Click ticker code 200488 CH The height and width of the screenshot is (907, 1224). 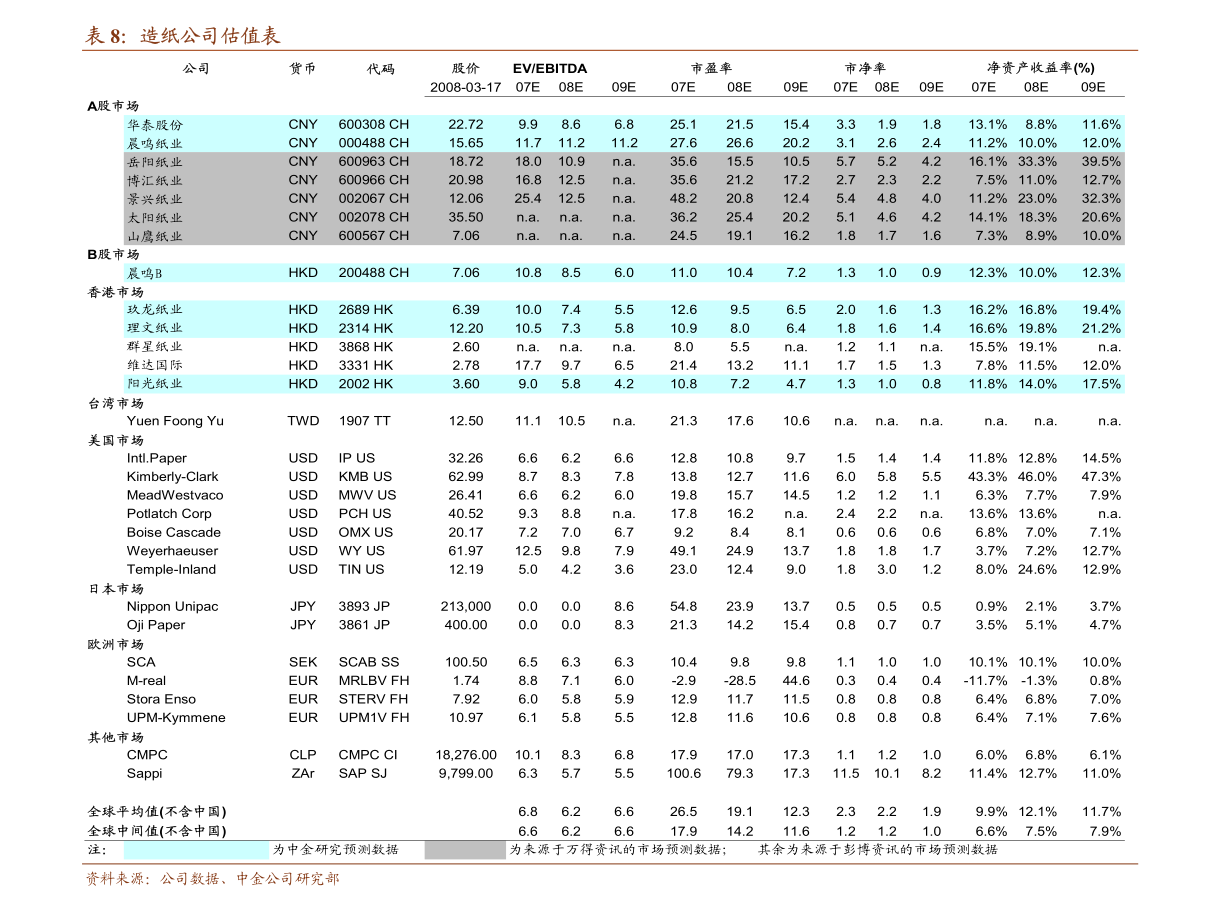click(373, 273)
